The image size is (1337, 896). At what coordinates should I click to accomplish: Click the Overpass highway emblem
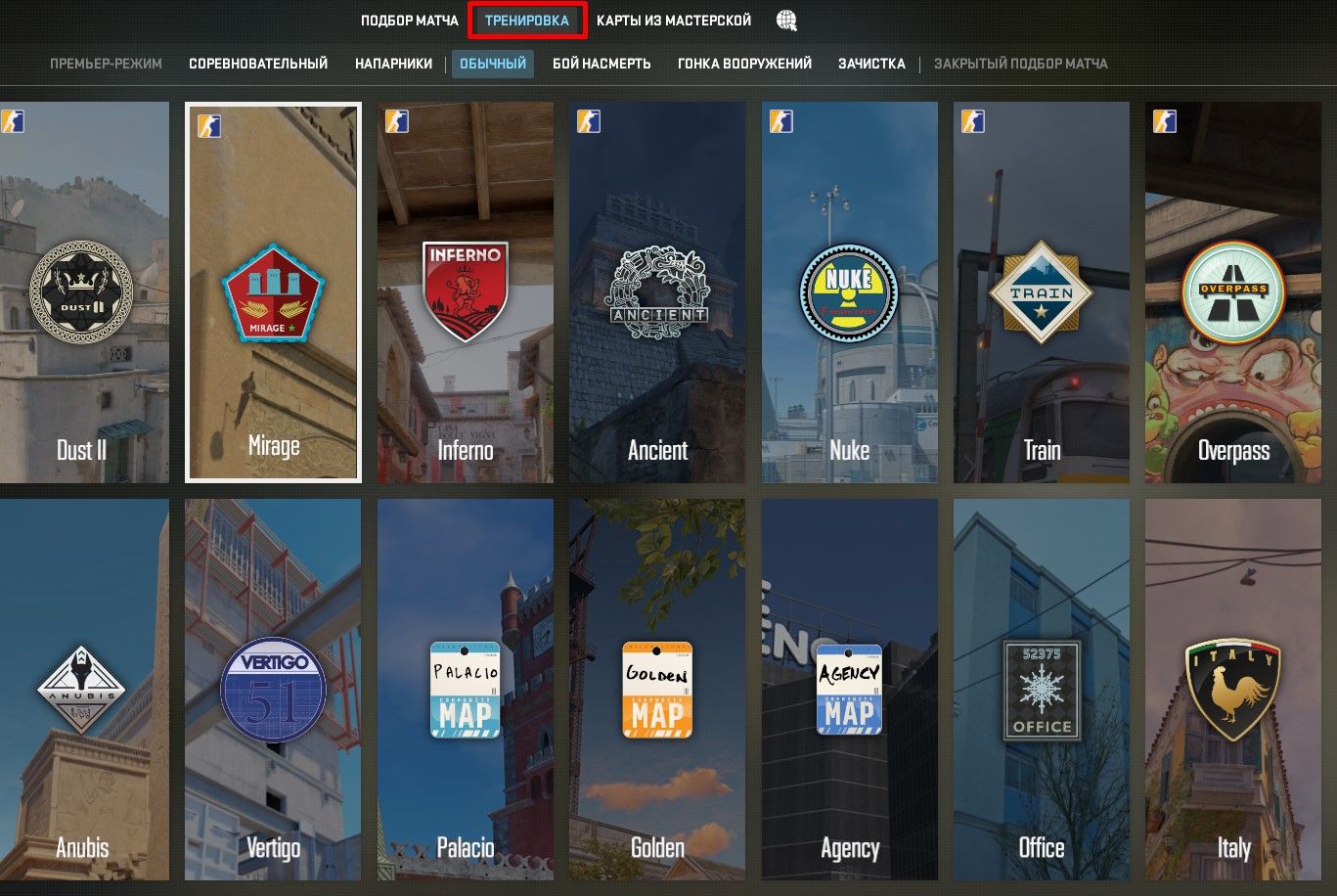click(1232, 292)
